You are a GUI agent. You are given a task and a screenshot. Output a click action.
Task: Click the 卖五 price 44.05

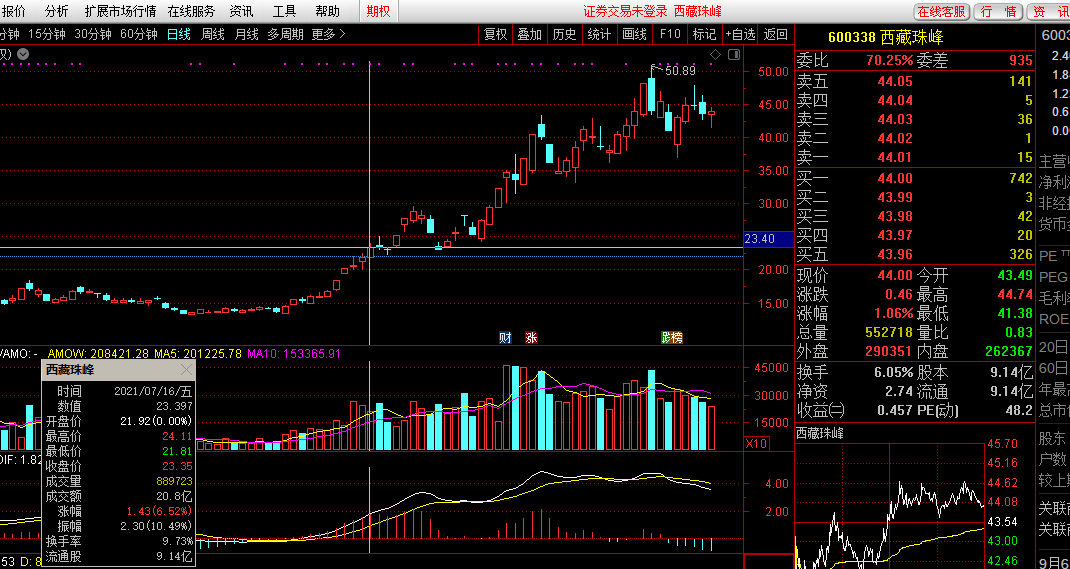pos(895,82)
